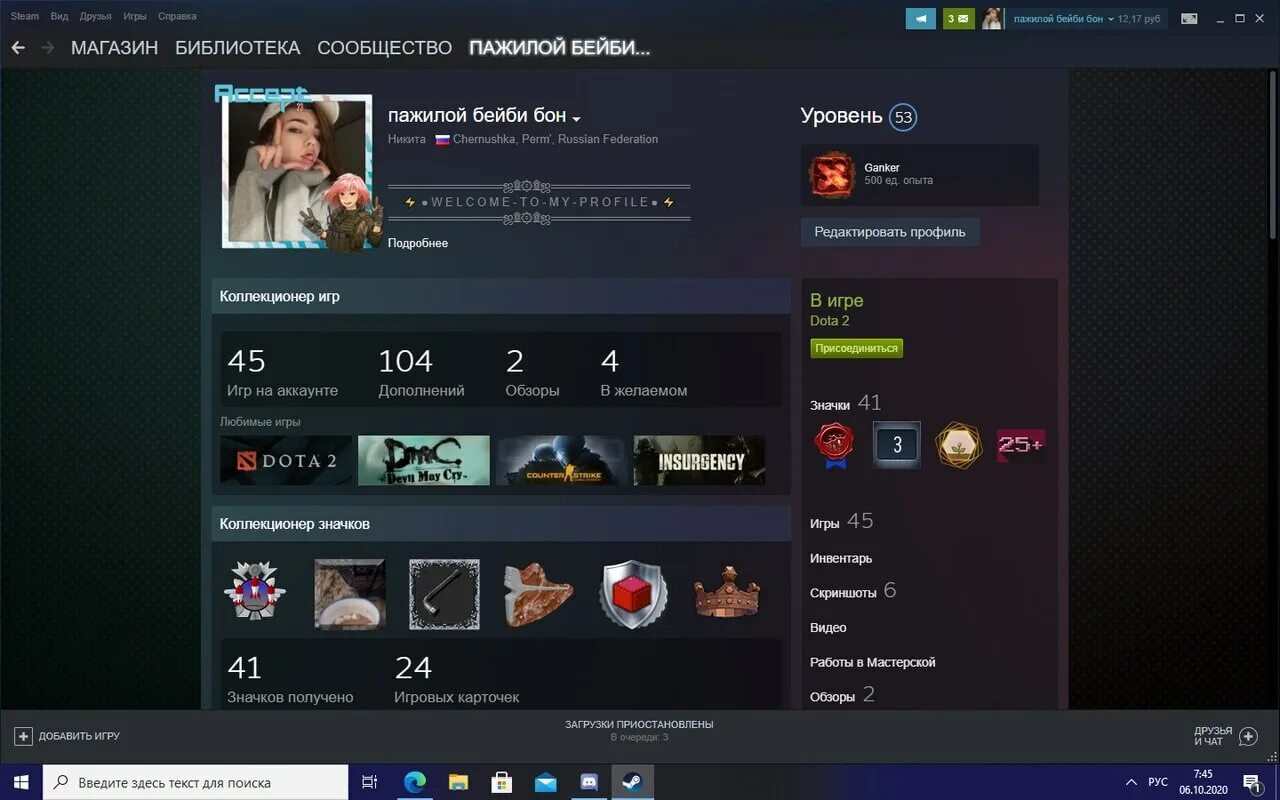The width and height of the screenshot is (1280, 800).
Task: Open the red wax seal badge
Action: 832,445
